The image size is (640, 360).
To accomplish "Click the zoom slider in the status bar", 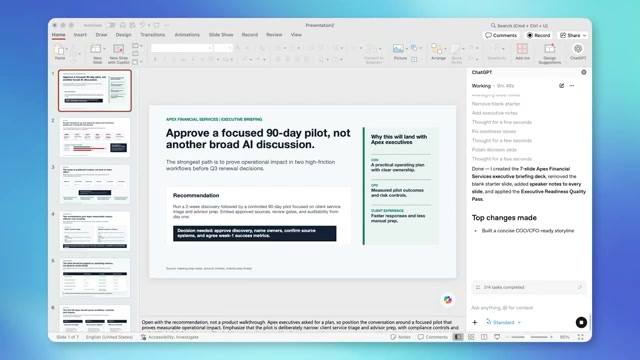I will click(529, 337).
